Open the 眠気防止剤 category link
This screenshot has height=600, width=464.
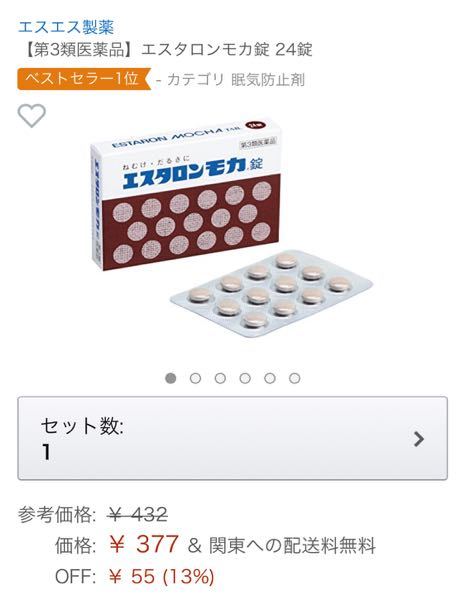point(268,80)
